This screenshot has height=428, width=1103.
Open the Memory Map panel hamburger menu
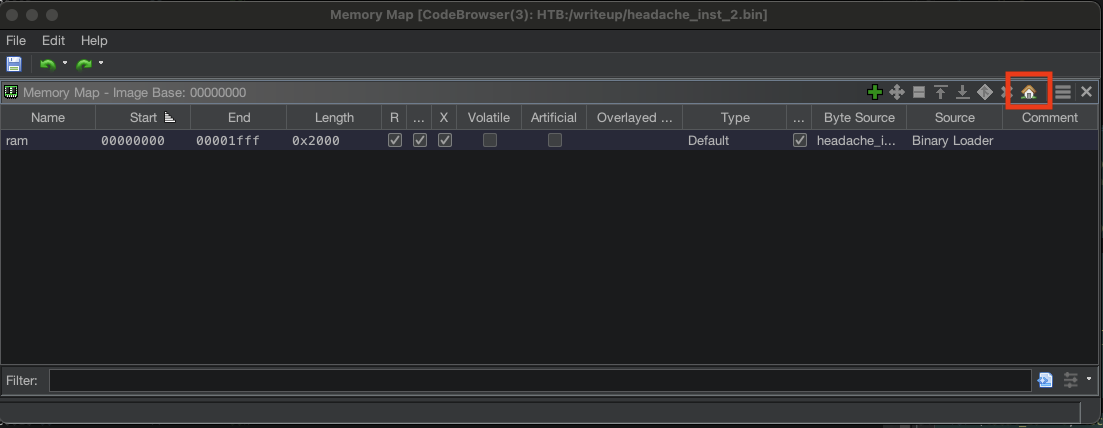(x=1063, y=92)
